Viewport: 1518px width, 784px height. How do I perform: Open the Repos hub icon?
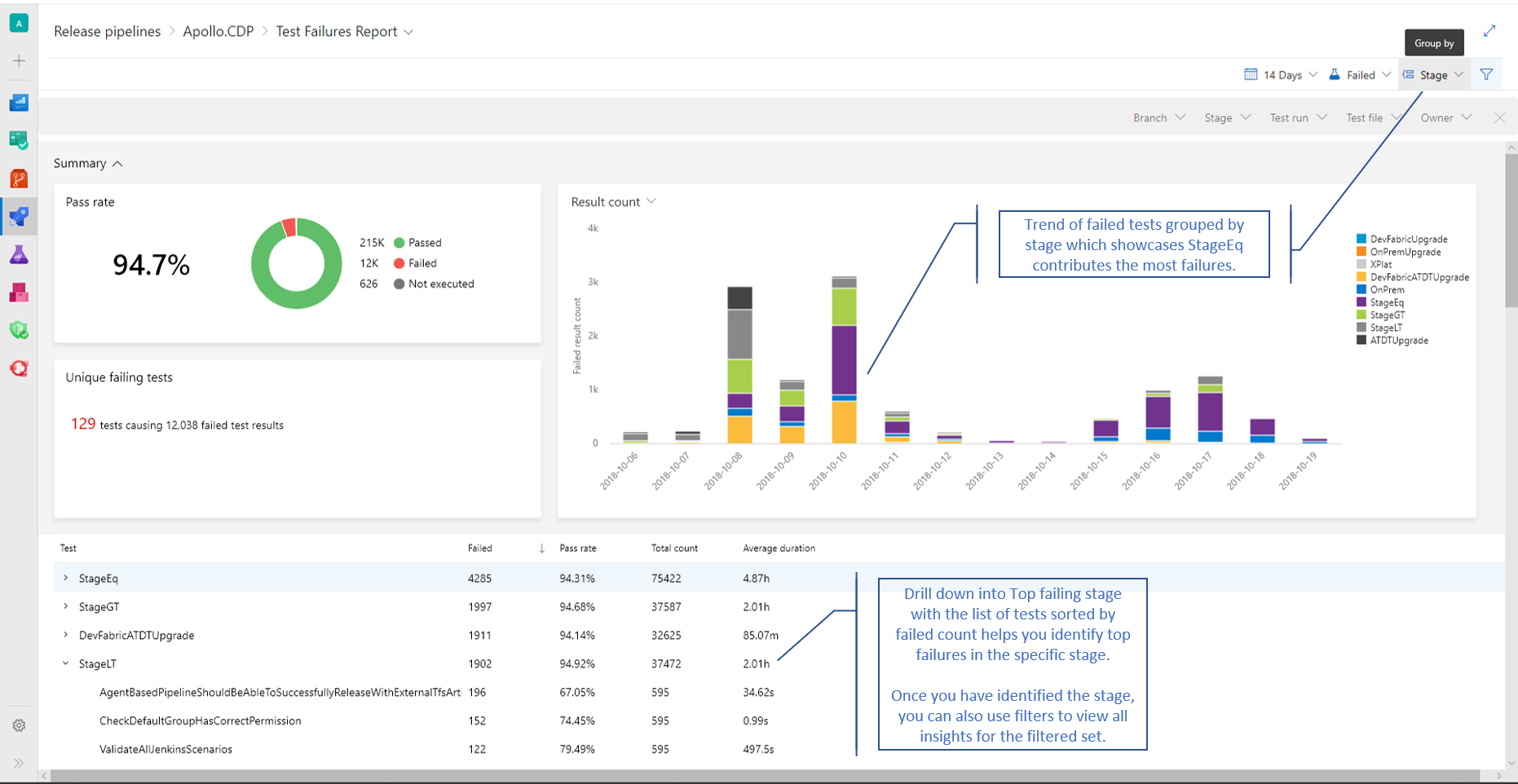click(19, 178)
